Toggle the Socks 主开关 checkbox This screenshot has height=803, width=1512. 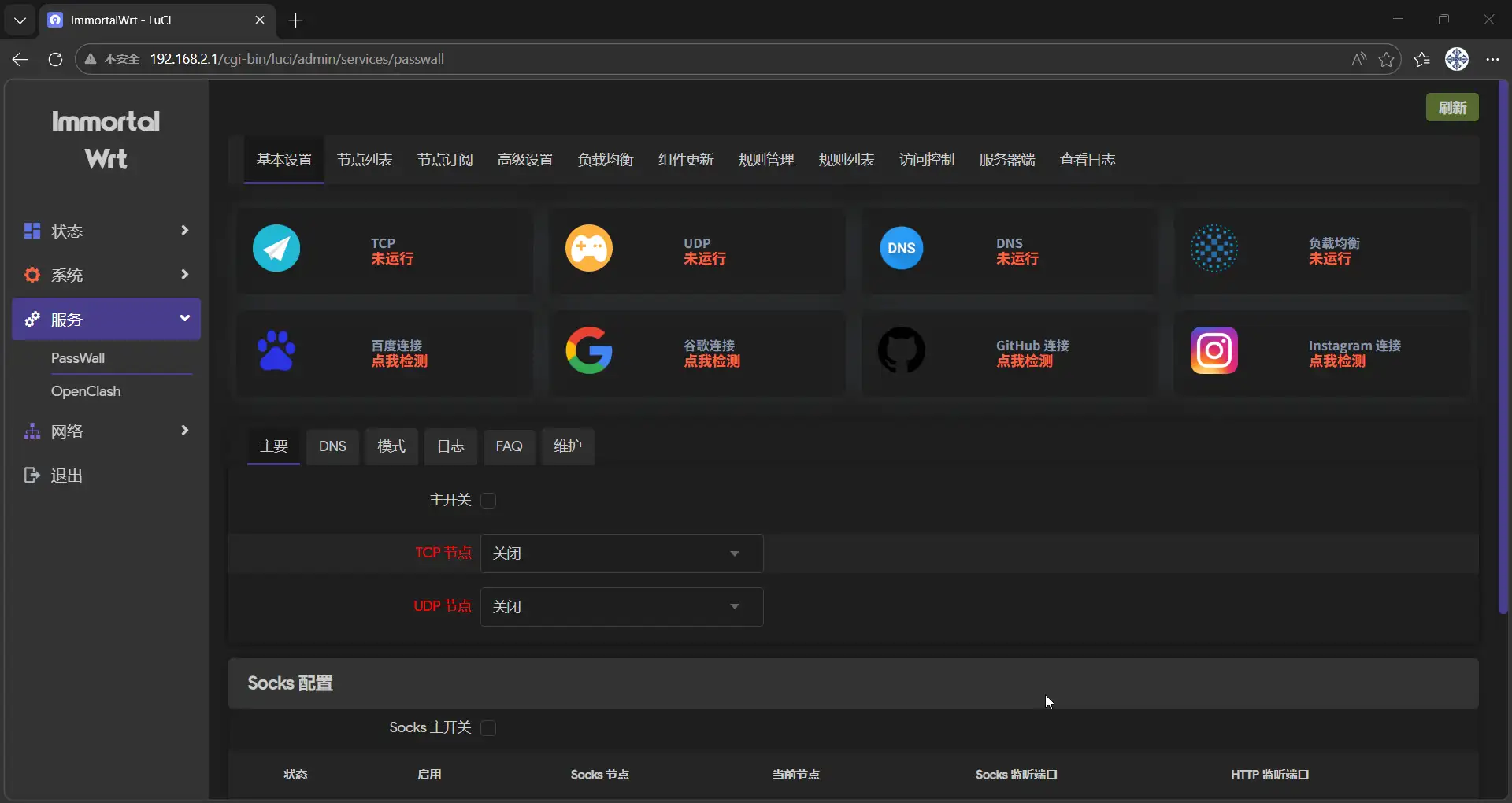(488, 728)
